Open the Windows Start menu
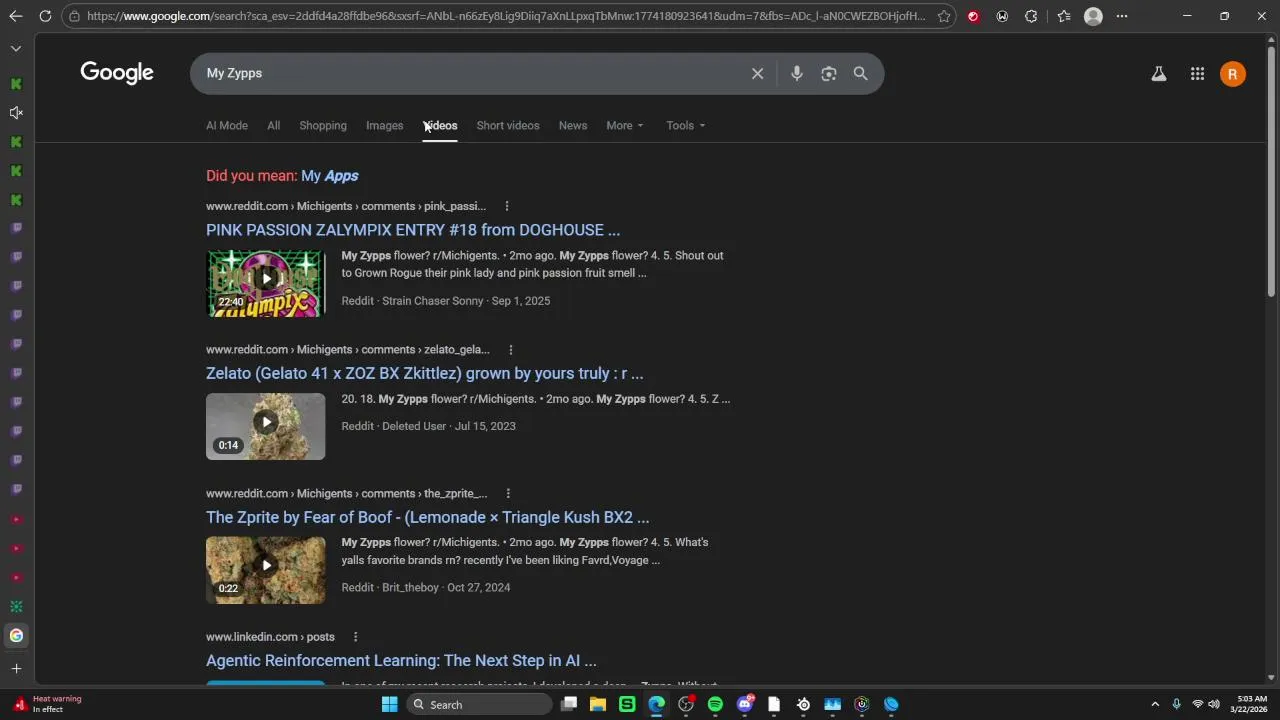This screenshot has width=1280, height=720. coord(389,704)
